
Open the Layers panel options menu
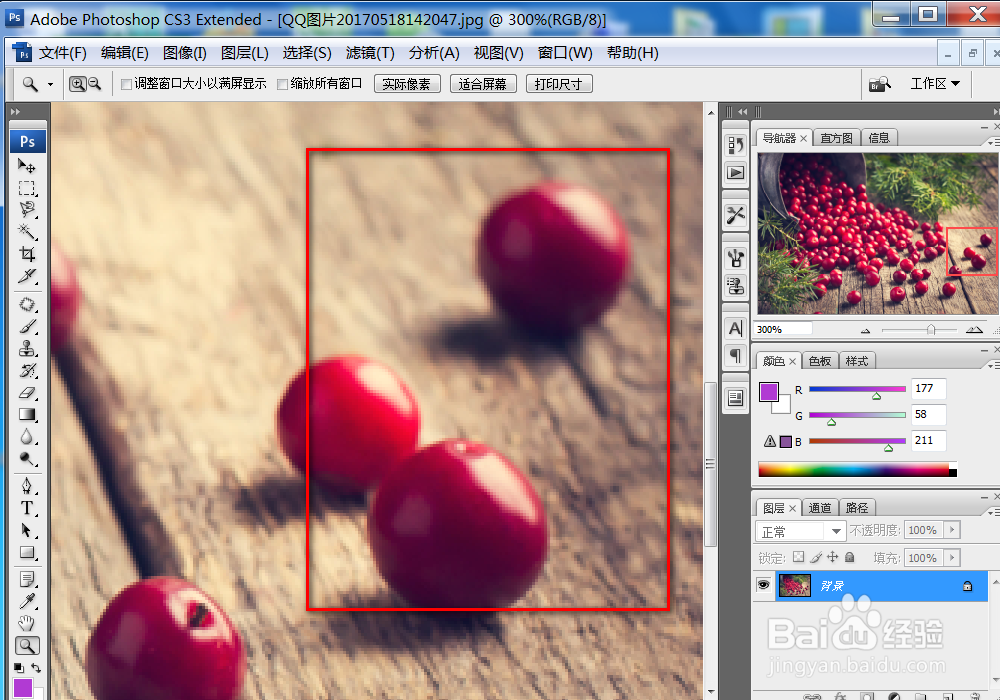(x=994, y=512)
